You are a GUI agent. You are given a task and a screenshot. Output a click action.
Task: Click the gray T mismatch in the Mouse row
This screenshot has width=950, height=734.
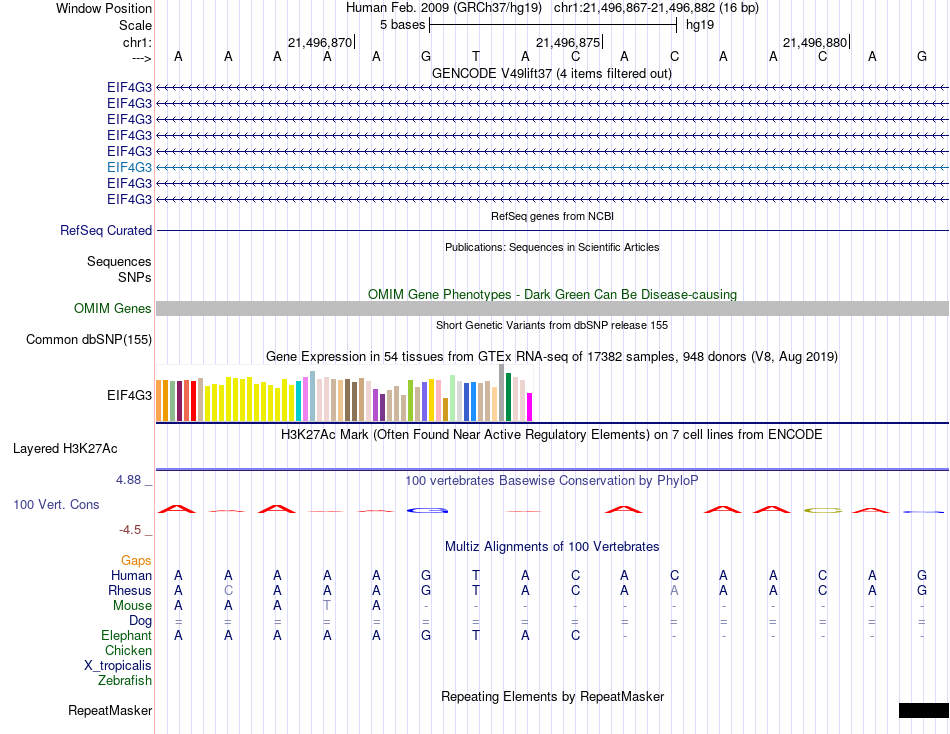coord(327,606)
